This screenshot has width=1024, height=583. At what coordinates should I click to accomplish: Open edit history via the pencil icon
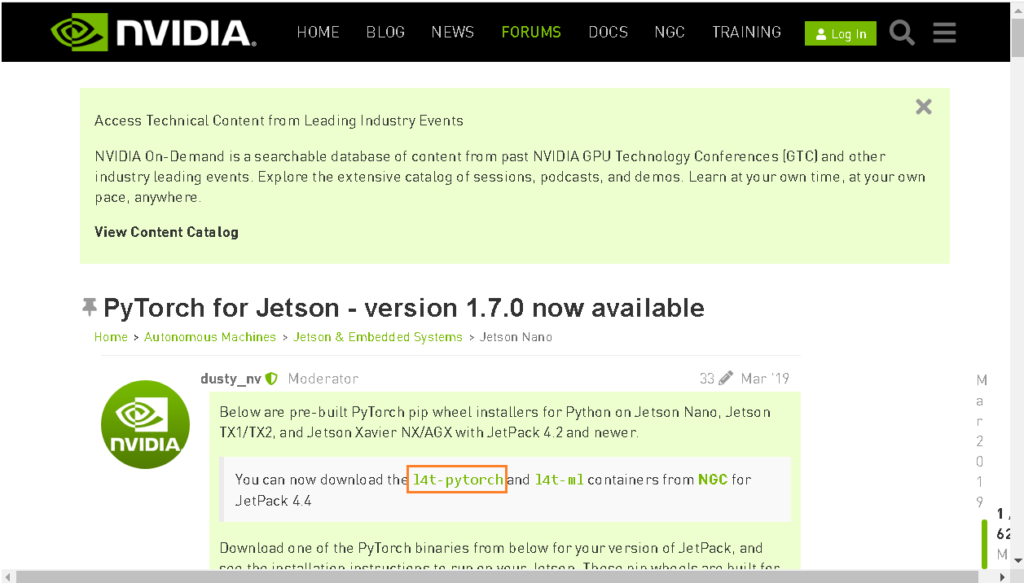coord(726,378)
